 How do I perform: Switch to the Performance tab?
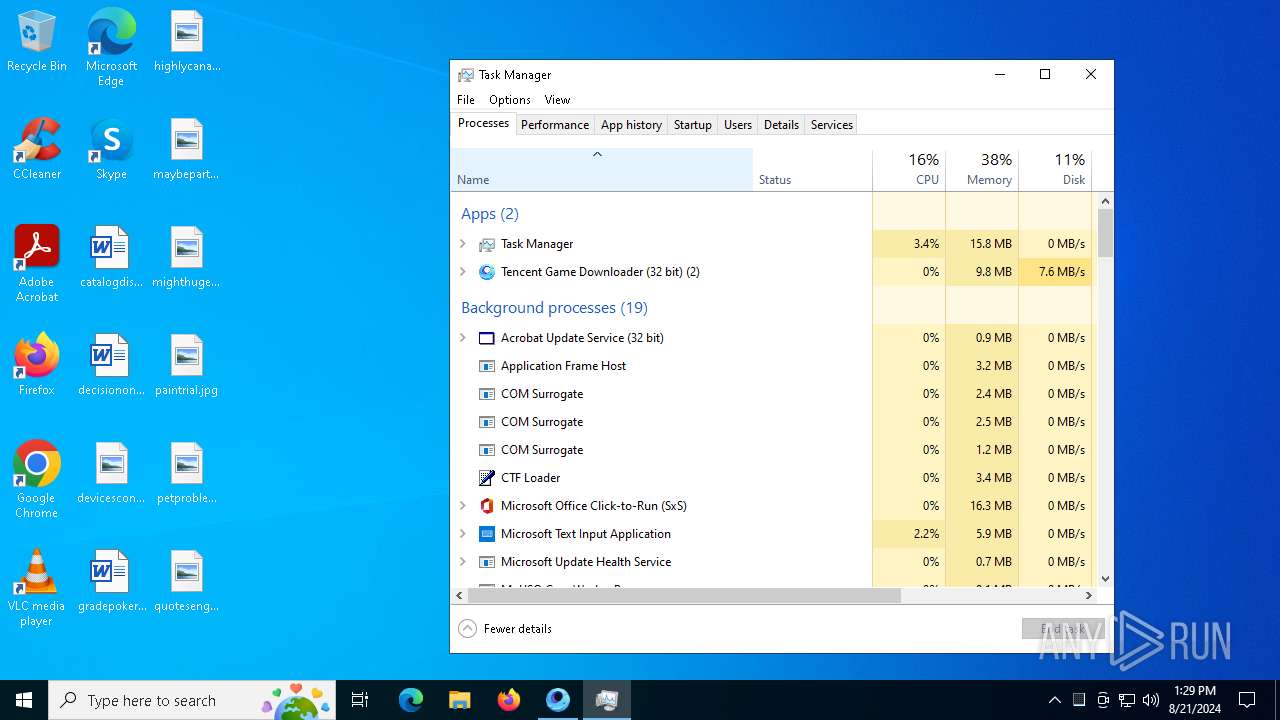click(x=555, y=125)
